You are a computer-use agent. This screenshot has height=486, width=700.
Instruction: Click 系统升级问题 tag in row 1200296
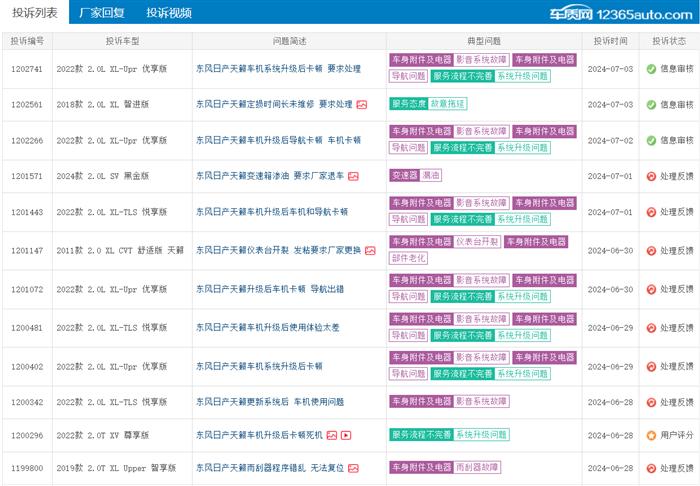click(482, 434)
